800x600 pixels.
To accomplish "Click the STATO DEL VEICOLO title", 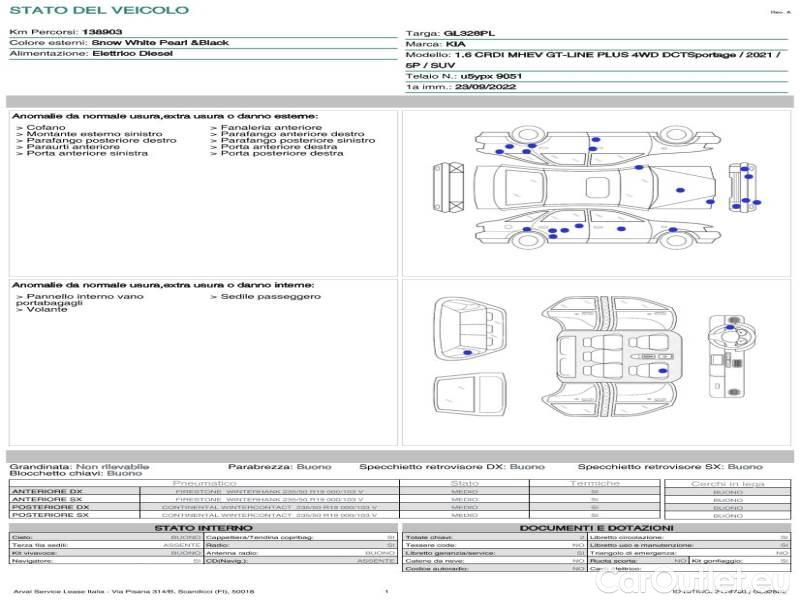I will [x=99, y=10].
